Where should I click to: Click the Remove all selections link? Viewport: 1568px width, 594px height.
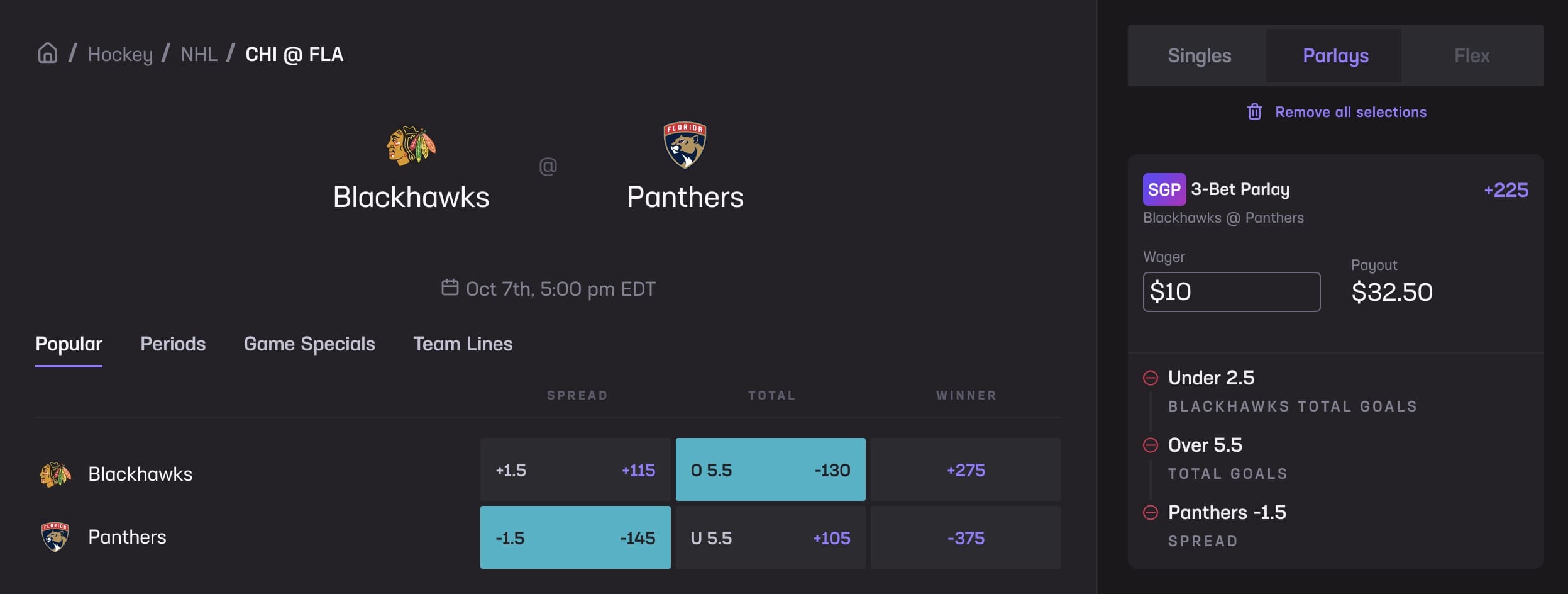coord(1350,111)
